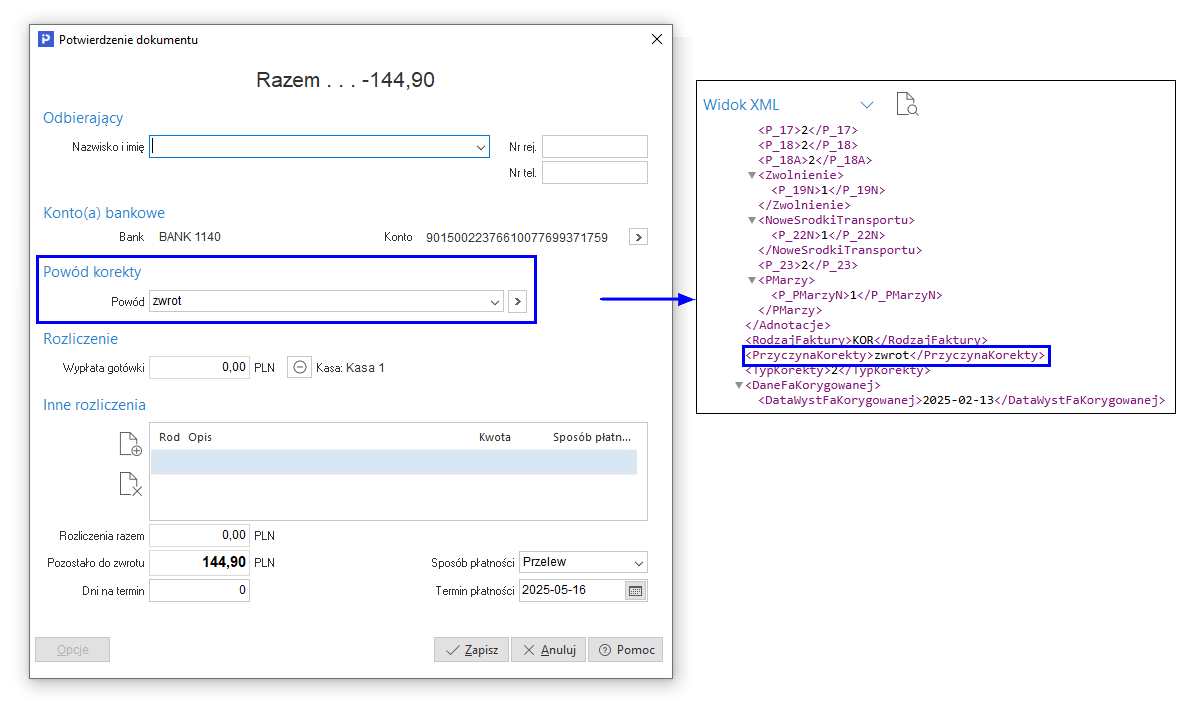The width and height of the screenshot is (1178, 704).
Task: Click the arrow button next to Powód field
Action: point(518,302)
